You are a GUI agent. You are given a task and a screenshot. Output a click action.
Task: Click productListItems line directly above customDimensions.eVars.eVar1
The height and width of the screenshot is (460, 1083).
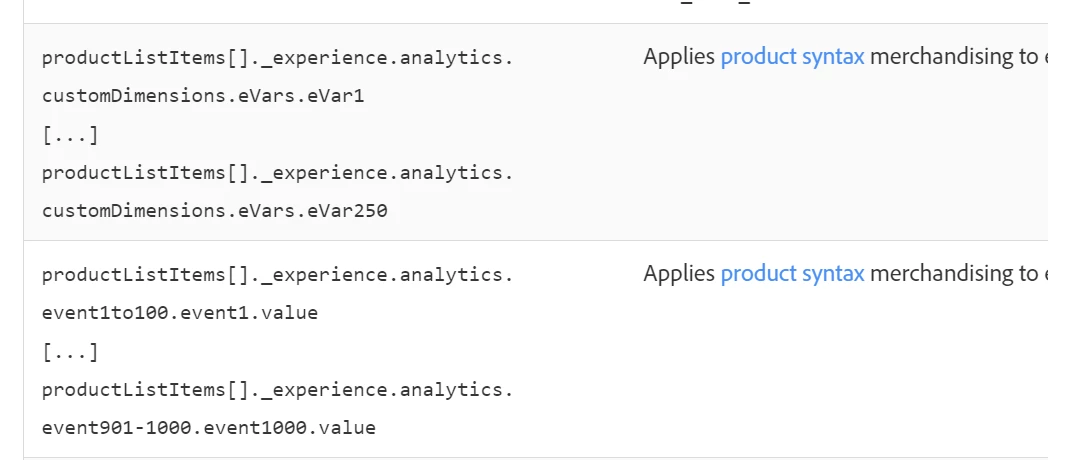click(277, 58)
